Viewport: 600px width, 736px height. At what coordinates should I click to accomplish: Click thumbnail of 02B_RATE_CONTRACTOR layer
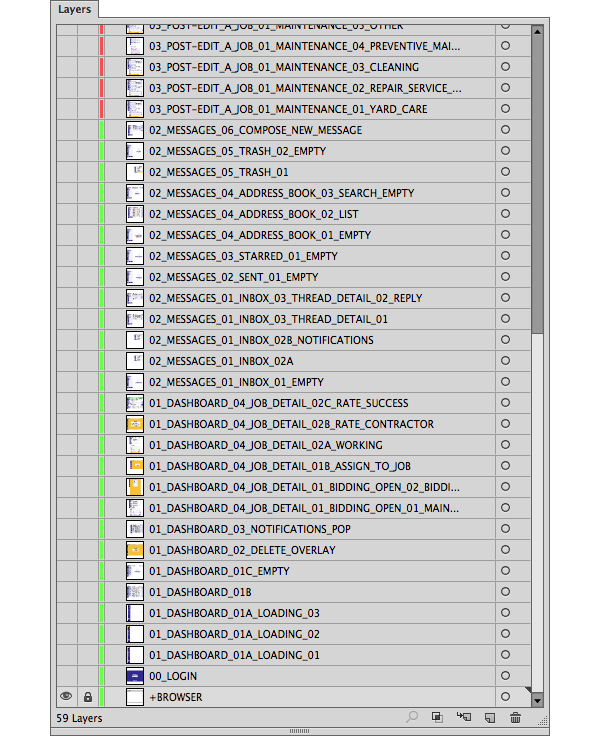[x=135, y=424]
